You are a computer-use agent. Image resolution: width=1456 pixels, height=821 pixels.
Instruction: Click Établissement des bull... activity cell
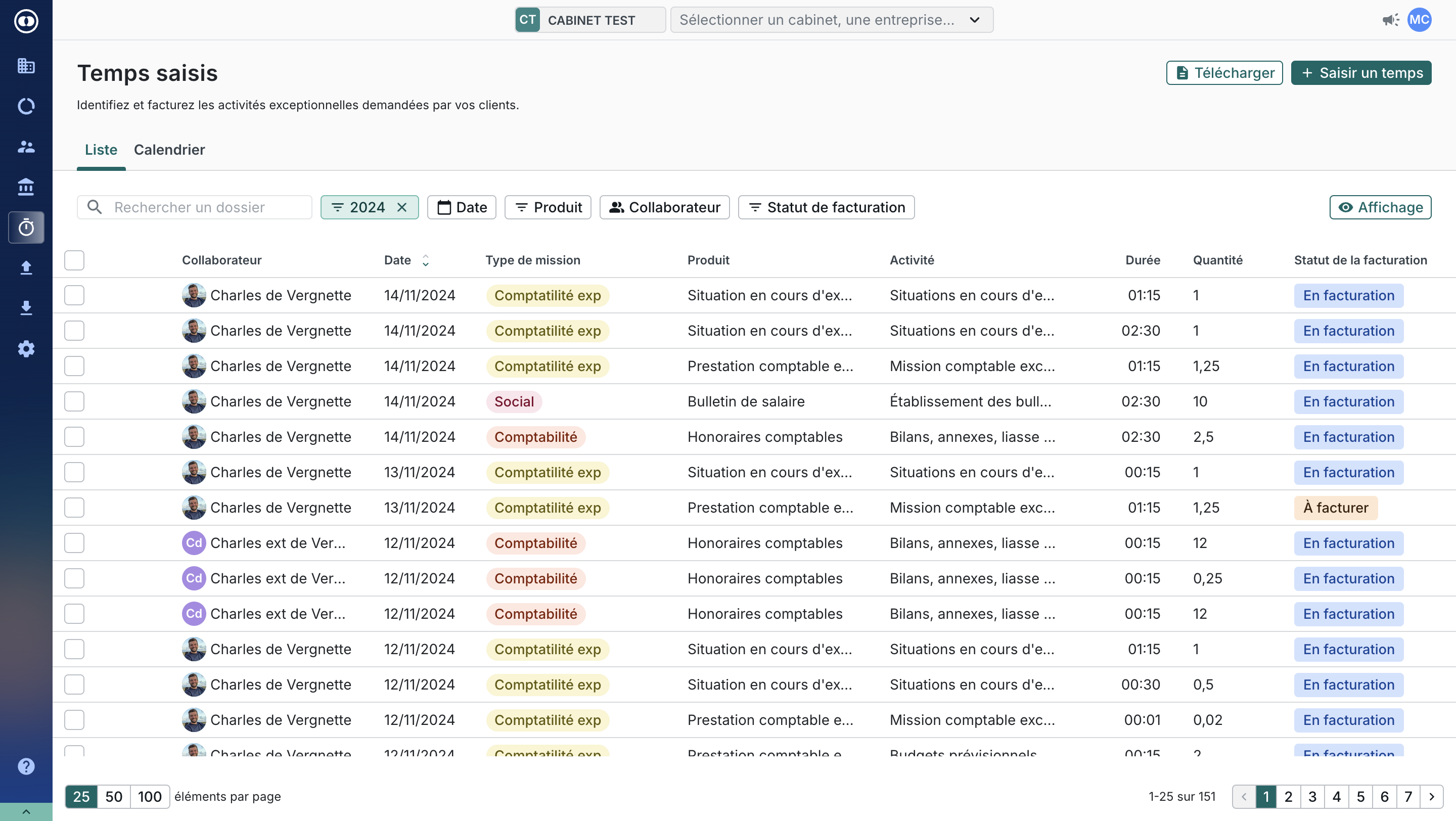click(970, 402)
